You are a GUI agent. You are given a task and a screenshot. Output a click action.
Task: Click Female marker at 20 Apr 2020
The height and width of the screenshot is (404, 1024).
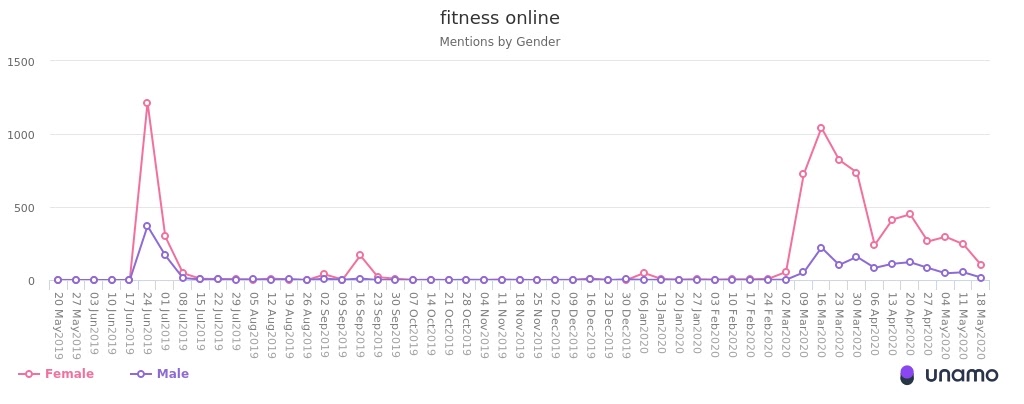pos(909,214)
